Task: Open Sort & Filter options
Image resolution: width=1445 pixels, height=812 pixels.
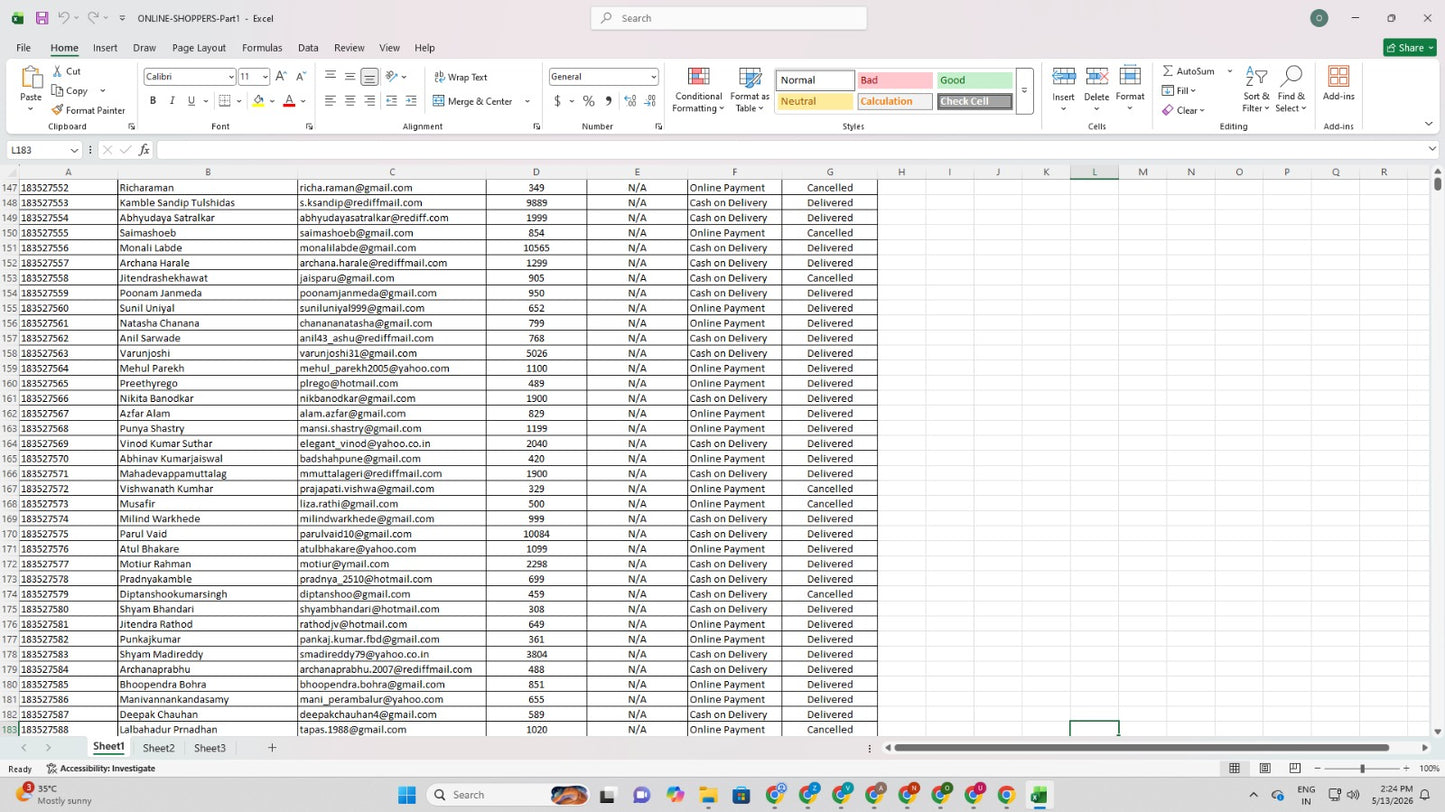Action: click(x=1257, y=89)
